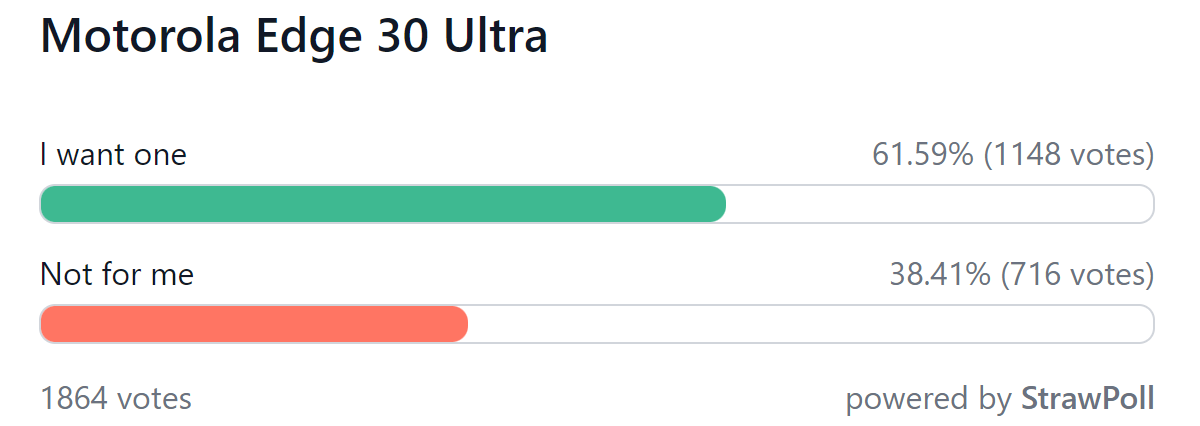Click the rounded right end of the green bar
The width and height of the screenshot is (1200, 426).
click(718, 204)
